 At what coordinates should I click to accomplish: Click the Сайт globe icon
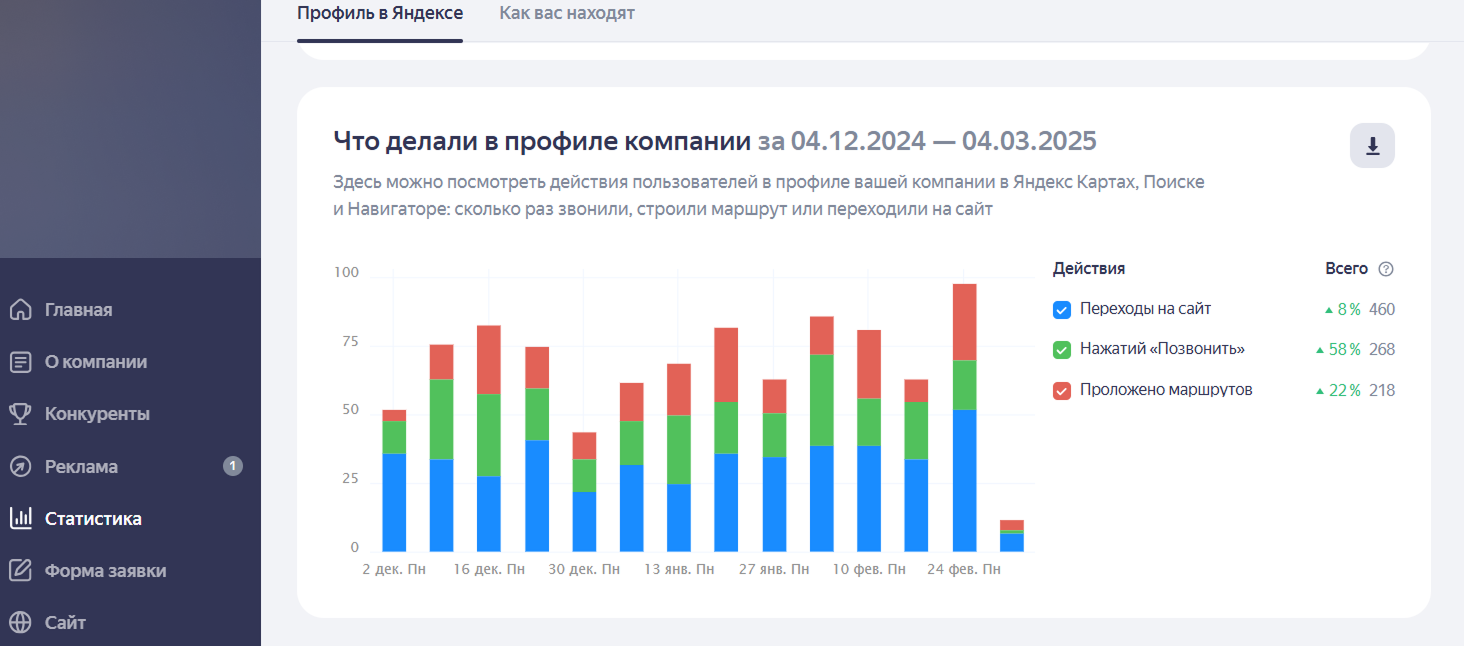pos(20,622)
